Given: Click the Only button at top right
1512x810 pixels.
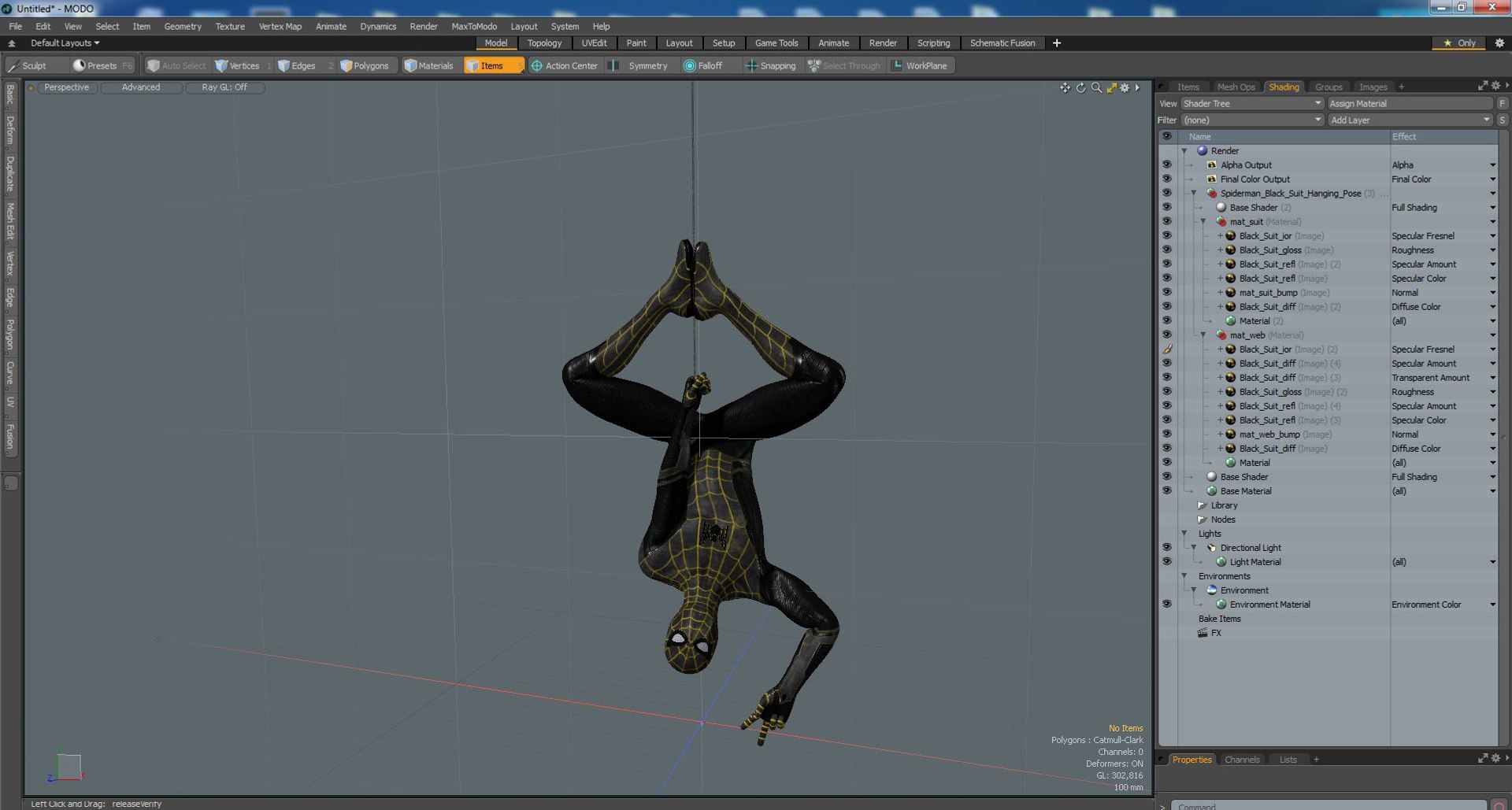Looking at the screenshot, I should point(1459,43).
